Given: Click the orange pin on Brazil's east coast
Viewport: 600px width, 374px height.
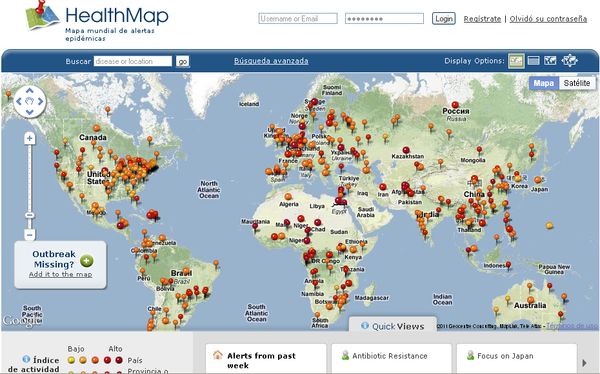Looking at the screenshot, I should (x=216, y=263).
